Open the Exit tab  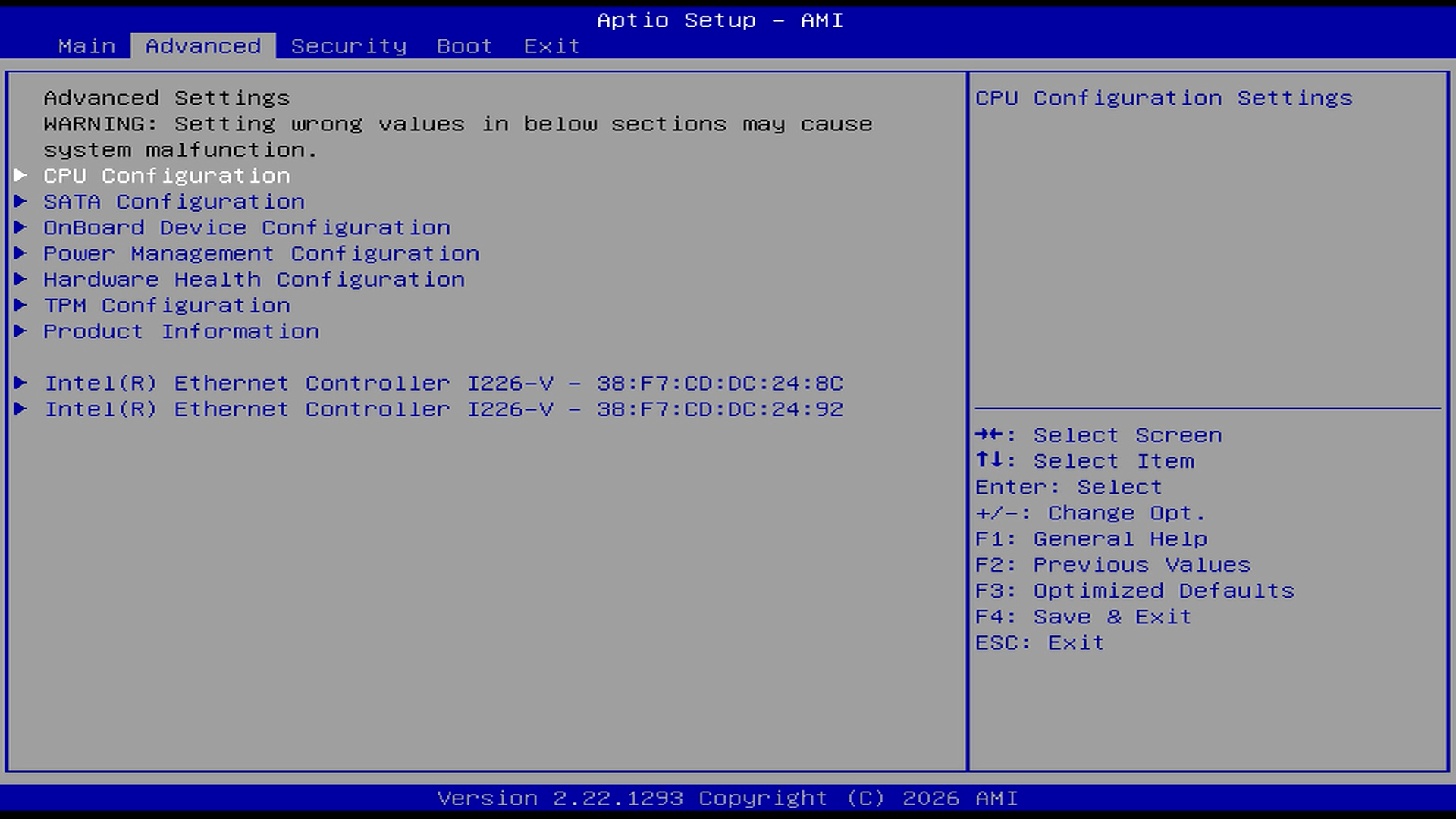(552, 46)
